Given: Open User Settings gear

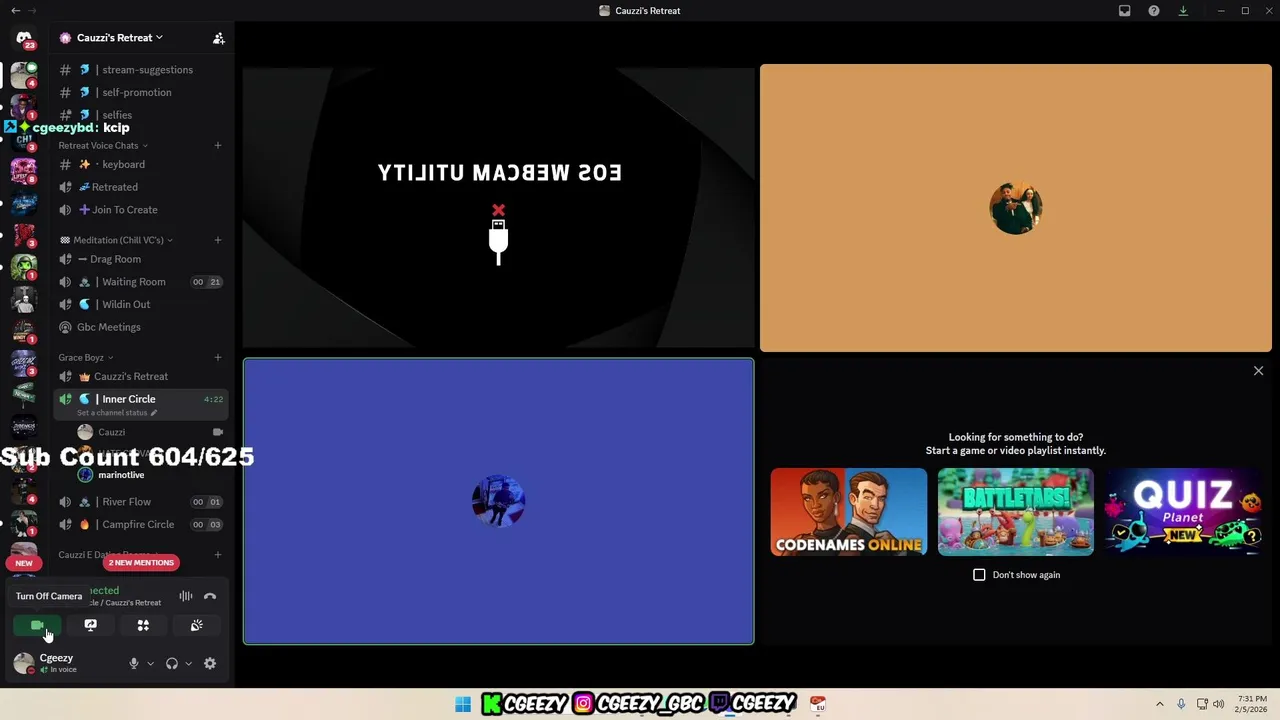Looking at the screenshot, I should (x=210, y=663).
